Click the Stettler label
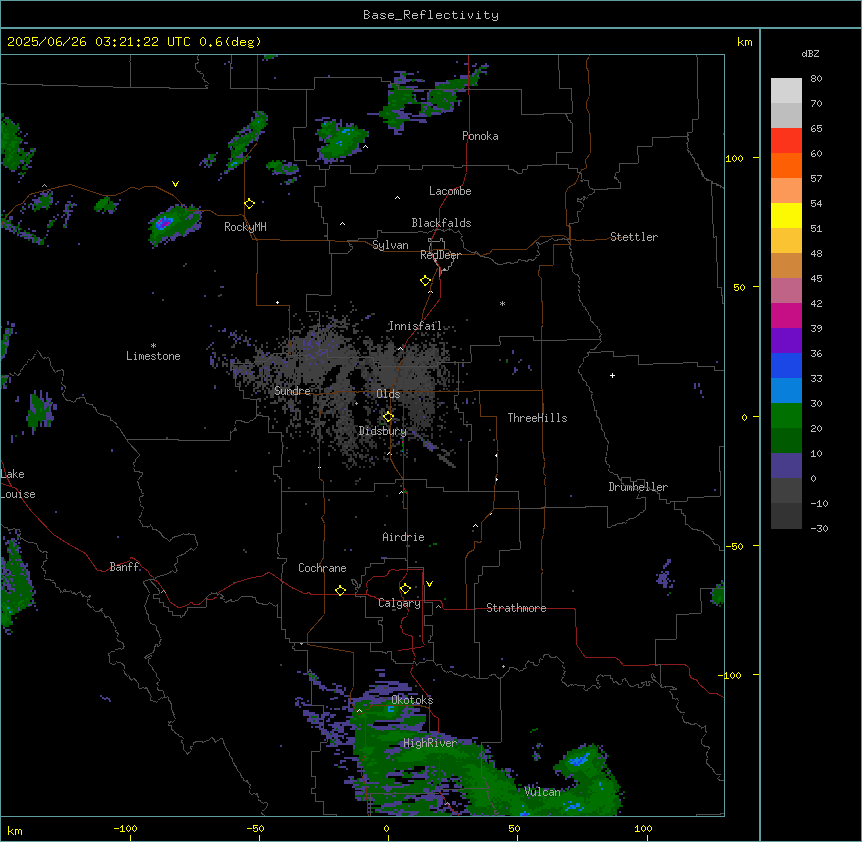Screen dimensions: 862x842 click(x=634, y=237)
